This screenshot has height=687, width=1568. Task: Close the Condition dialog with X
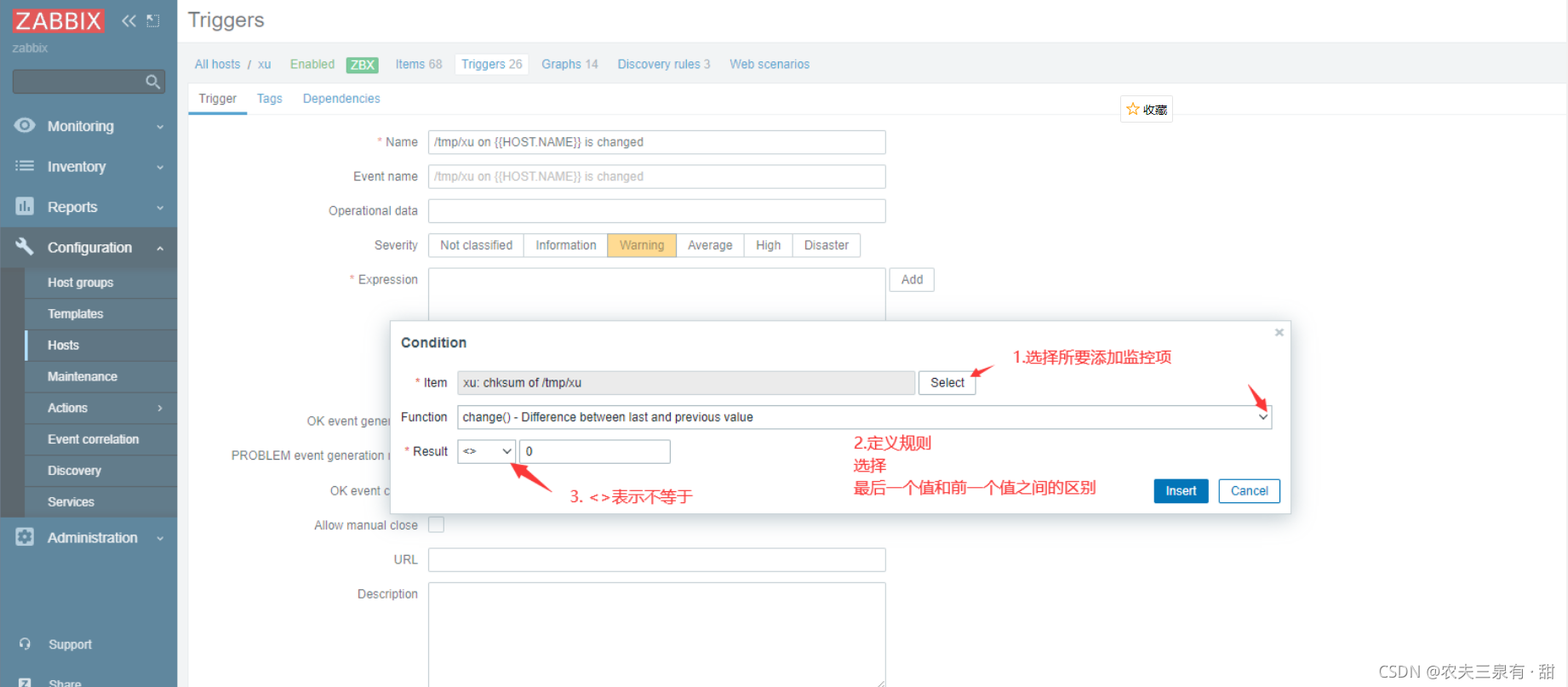point(1279,333)
